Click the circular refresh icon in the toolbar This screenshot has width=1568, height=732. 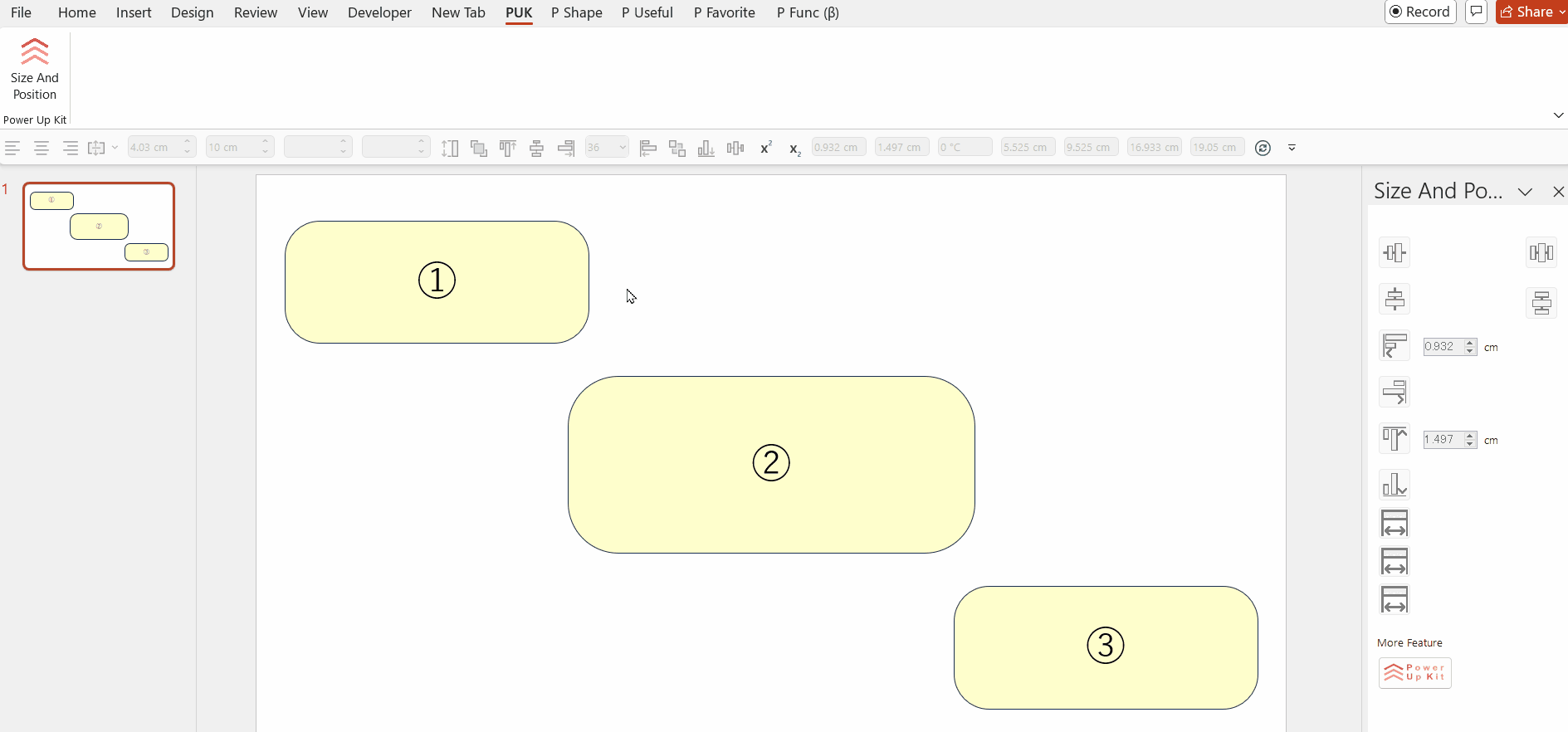tap(1263, 148)
